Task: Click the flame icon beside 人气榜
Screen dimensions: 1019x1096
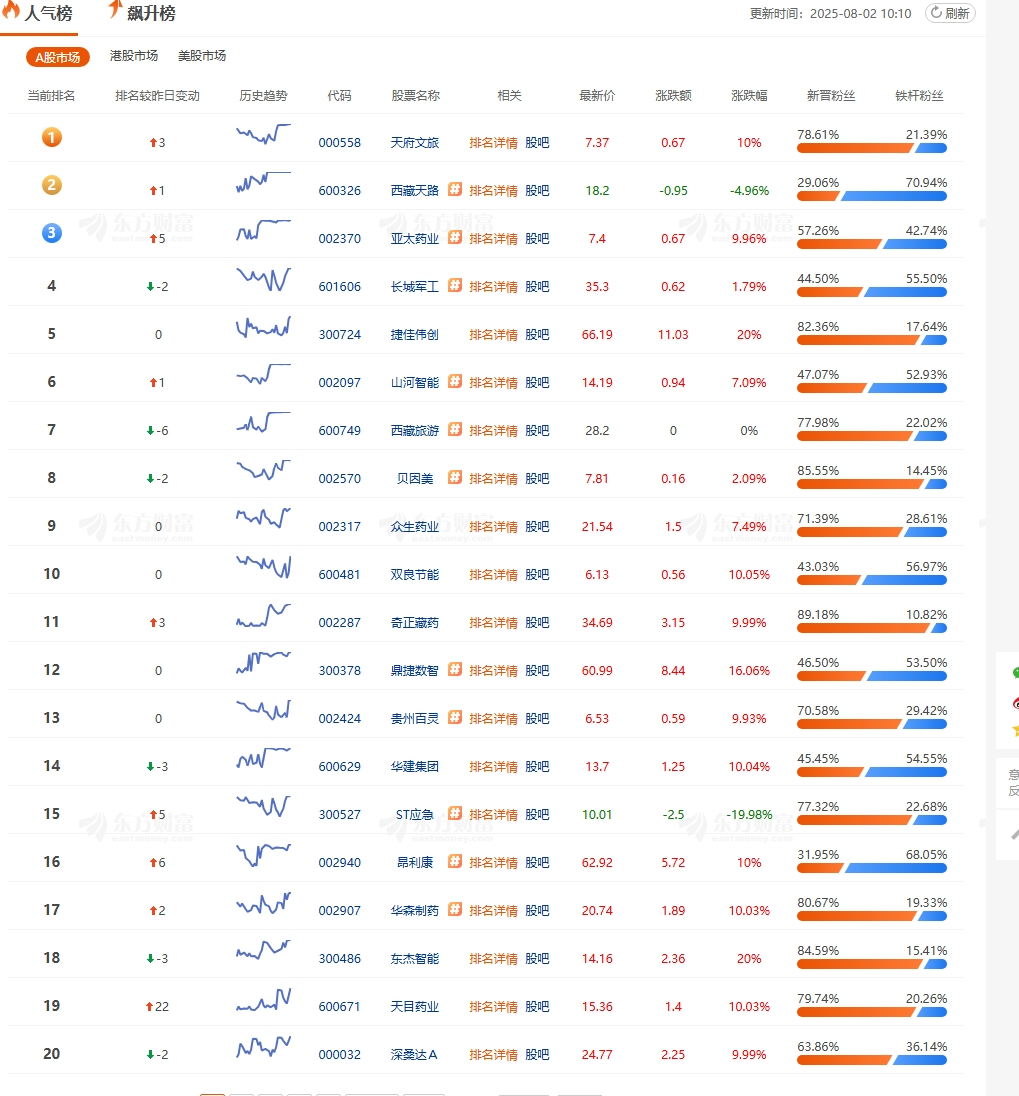Action: pos(11,12)
